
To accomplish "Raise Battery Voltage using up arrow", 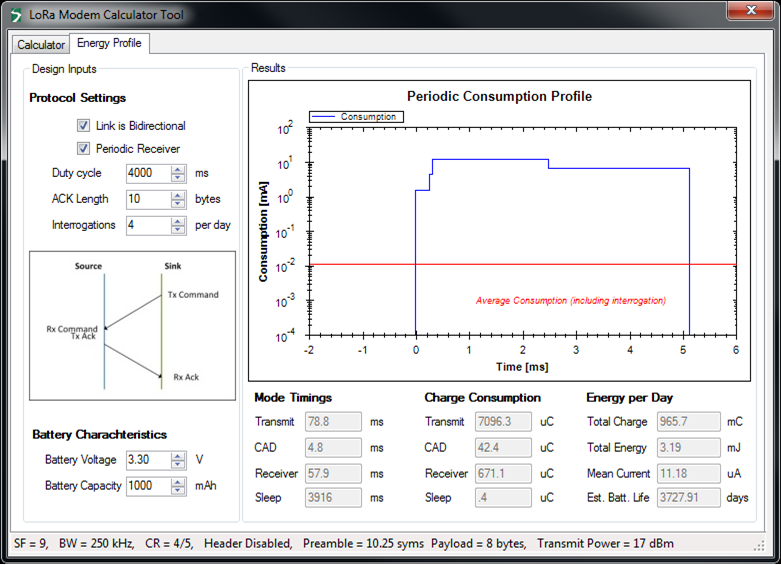I will coord(179,457).
